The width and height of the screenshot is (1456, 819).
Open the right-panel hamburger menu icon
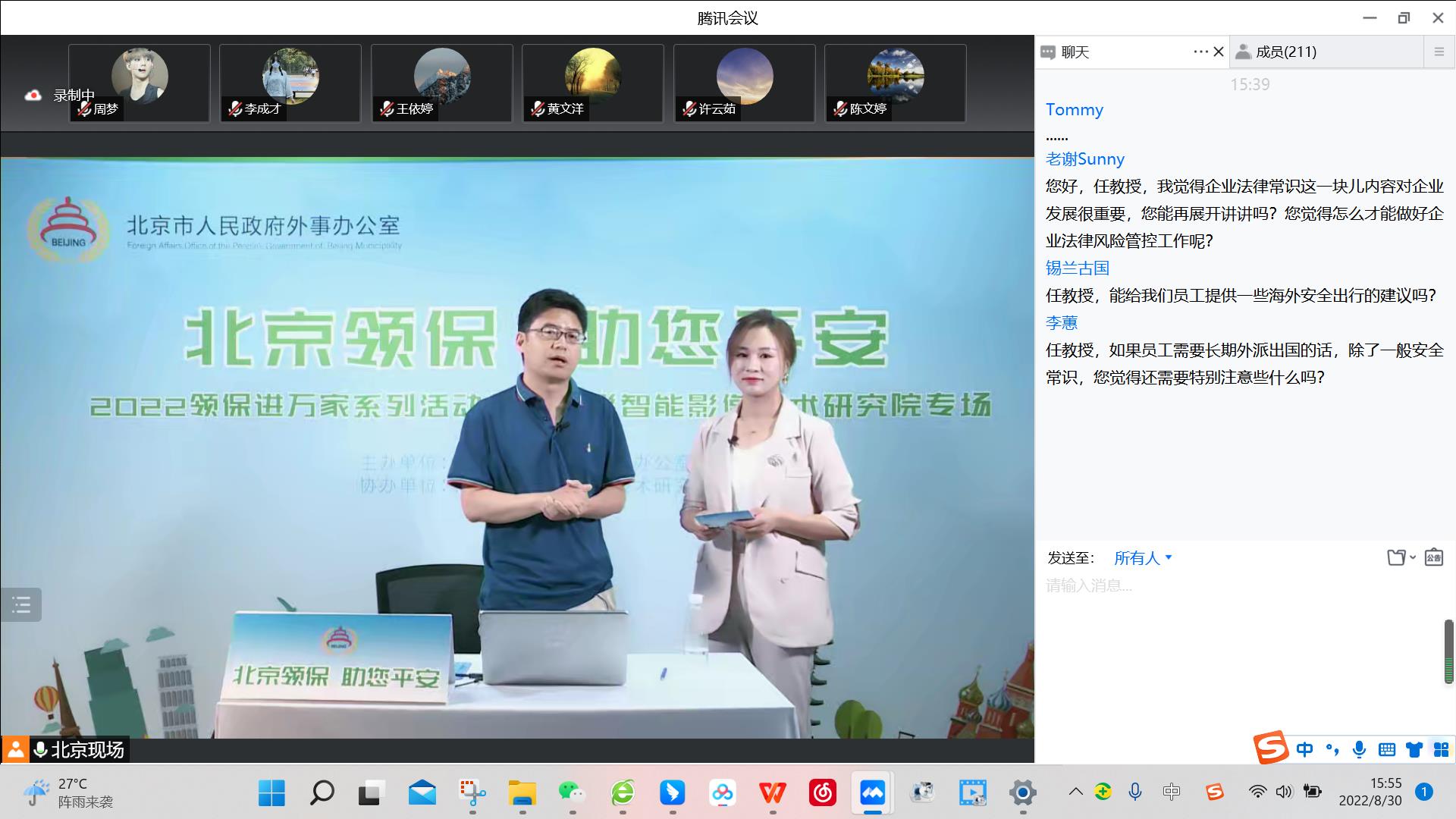click(x=1439, y=52)
